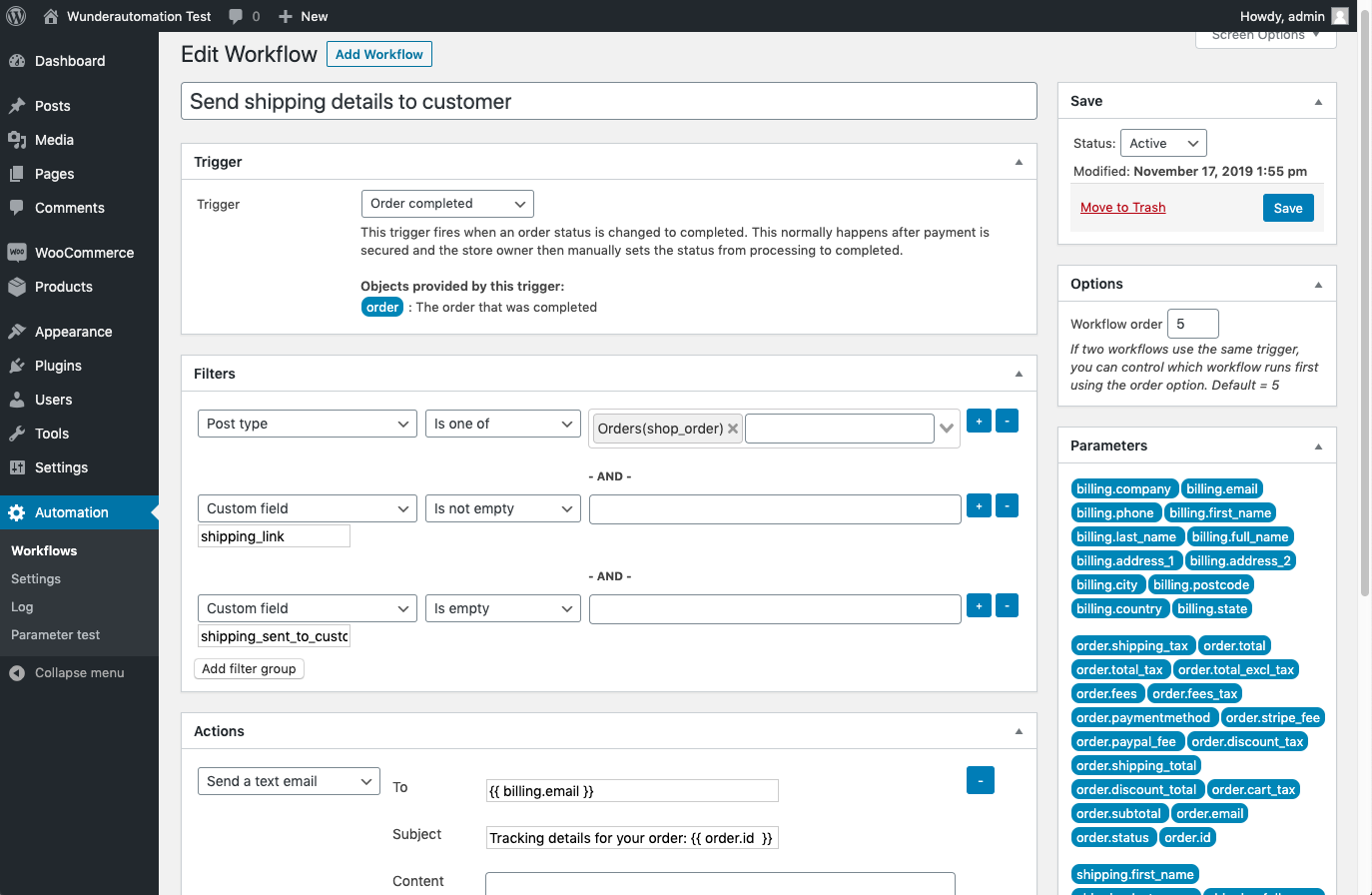
Task: Add a filter after Post type row
Action: click(979, 422)
